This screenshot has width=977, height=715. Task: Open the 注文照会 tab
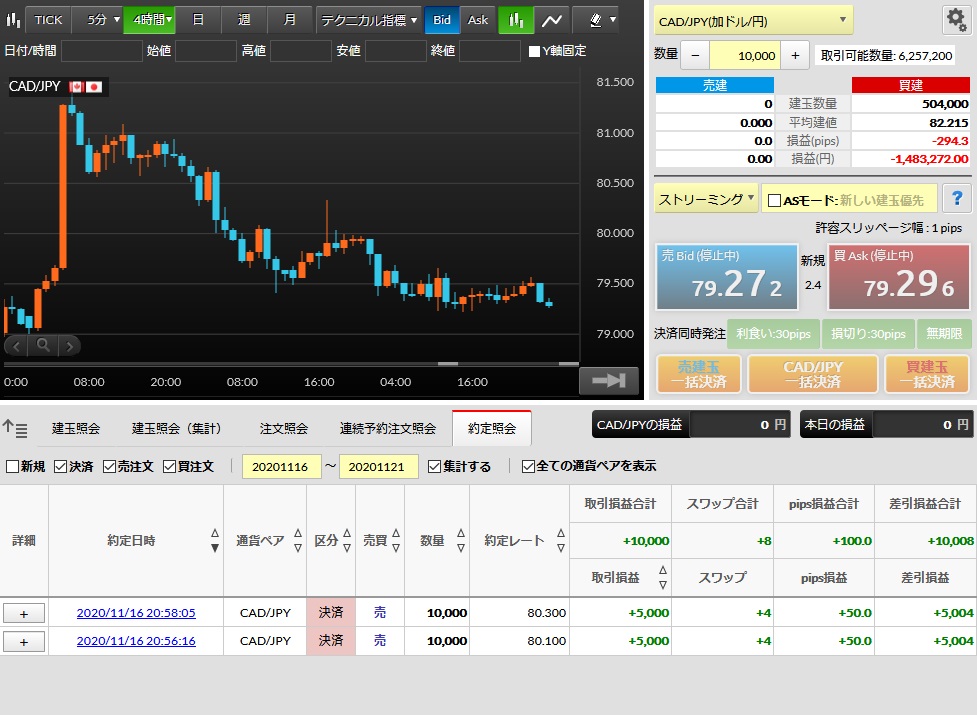point(284,429)
